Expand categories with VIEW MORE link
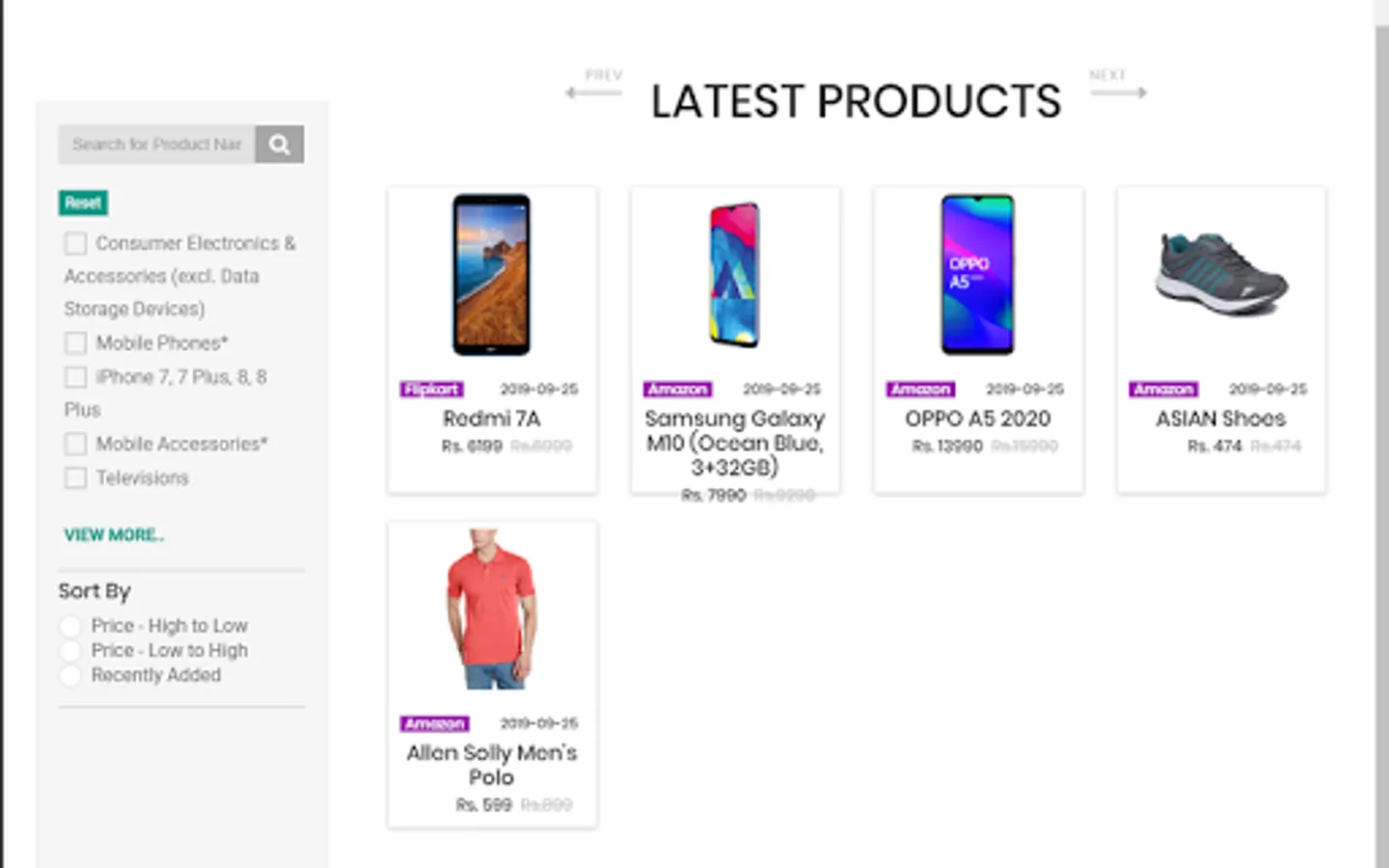 coord(114,535)
